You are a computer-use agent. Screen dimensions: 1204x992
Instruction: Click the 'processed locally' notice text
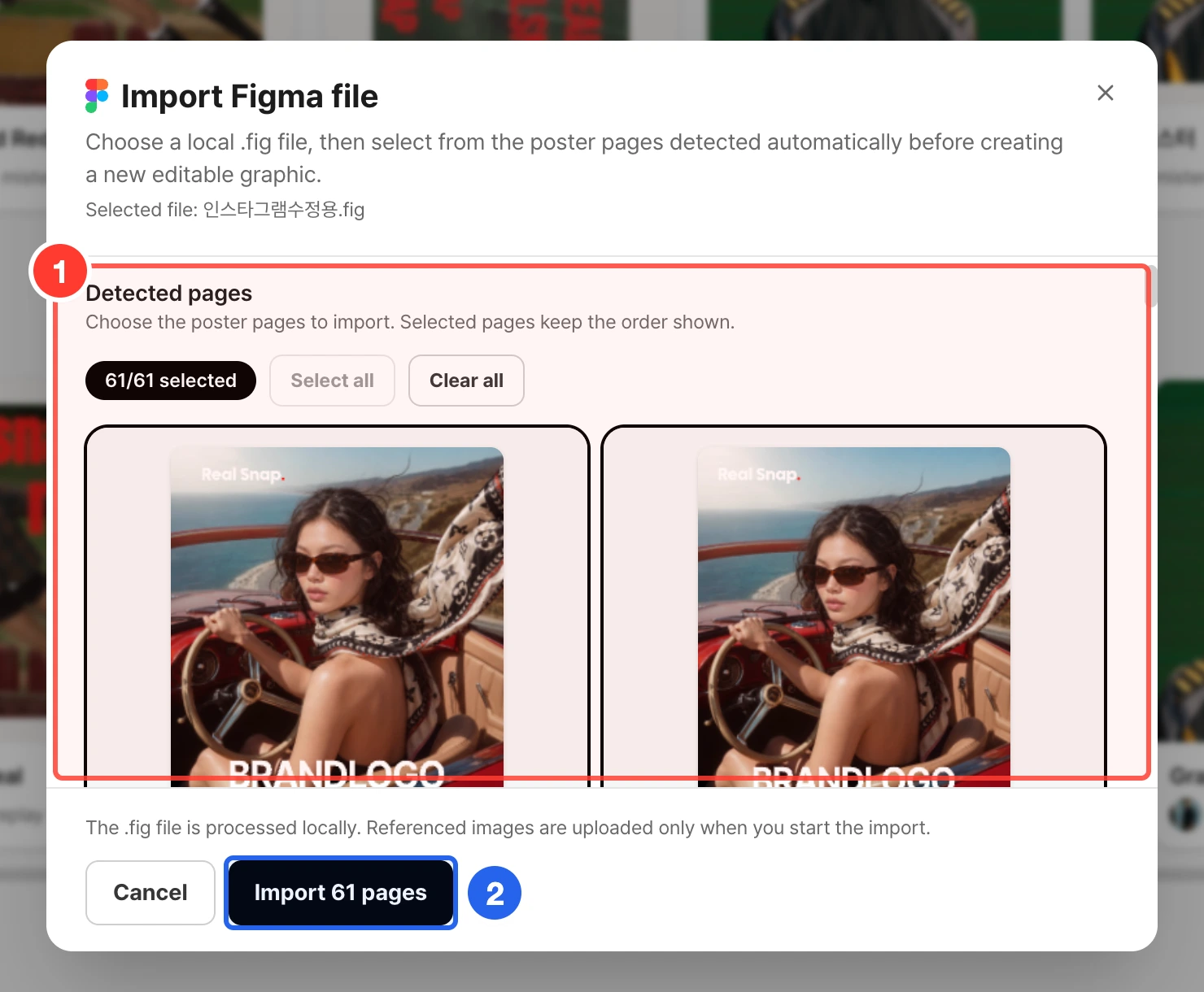click(508, 828)
